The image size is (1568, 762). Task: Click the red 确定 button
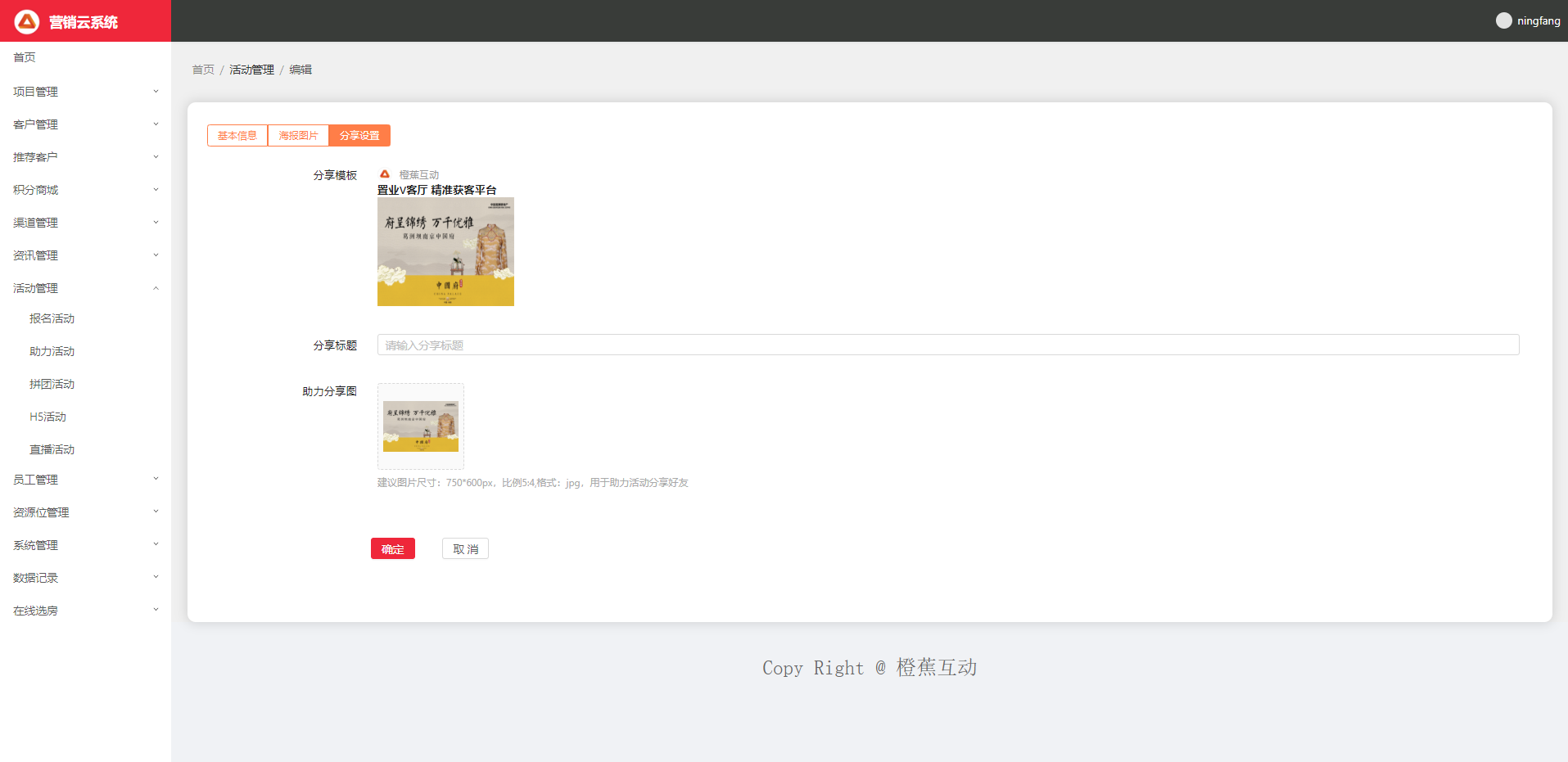393,548
